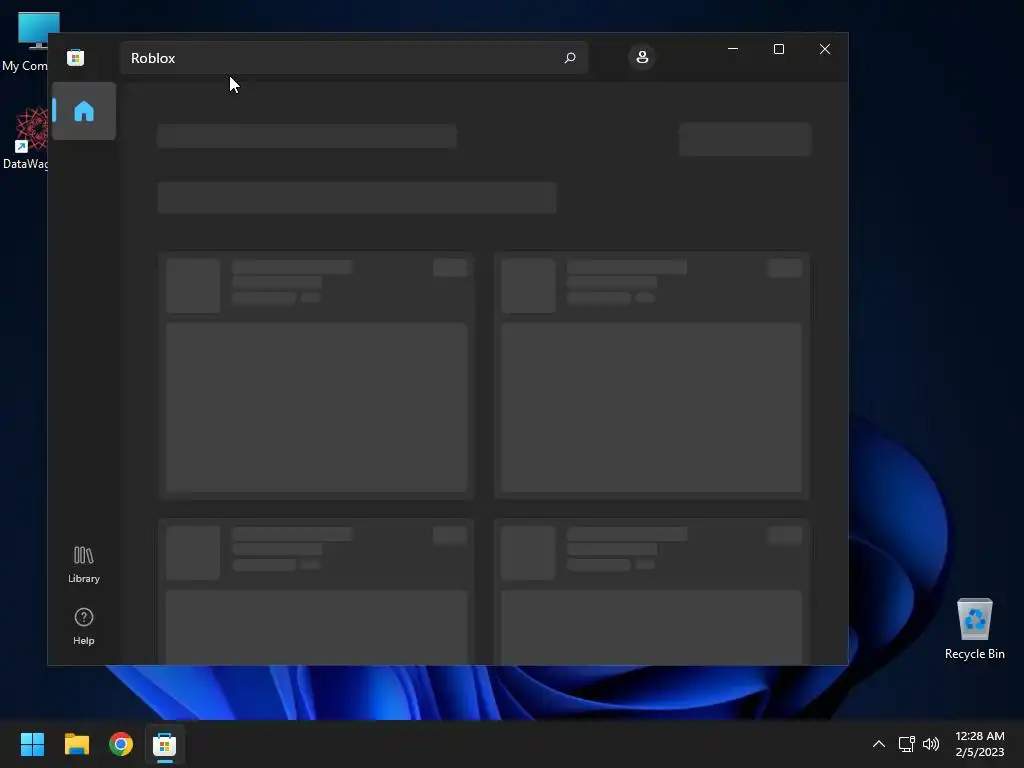Click the search box containing Roblox
Image resolution: width=1024 pixels, height=768 pixels.
[353, 57]
